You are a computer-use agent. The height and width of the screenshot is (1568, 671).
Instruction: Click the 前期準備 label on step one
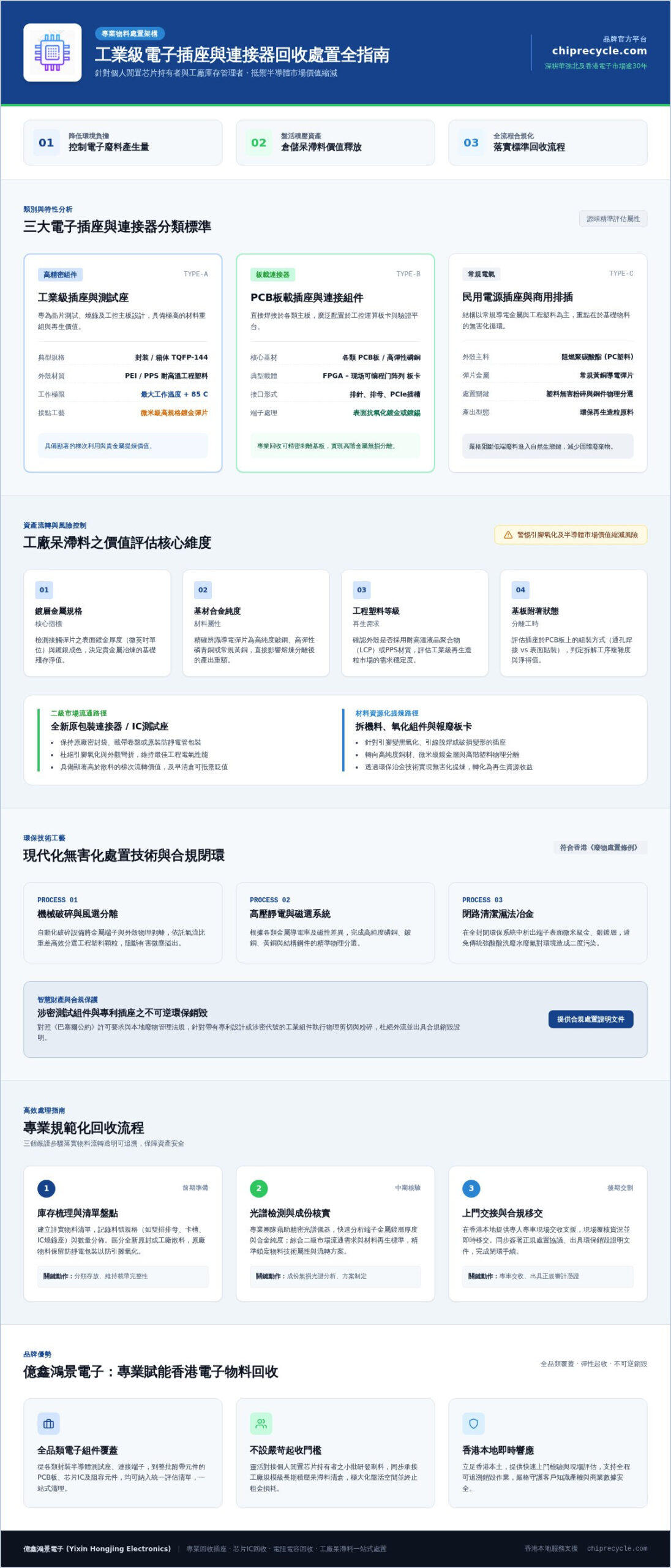pyautogui.click(x=195, y=1188)
